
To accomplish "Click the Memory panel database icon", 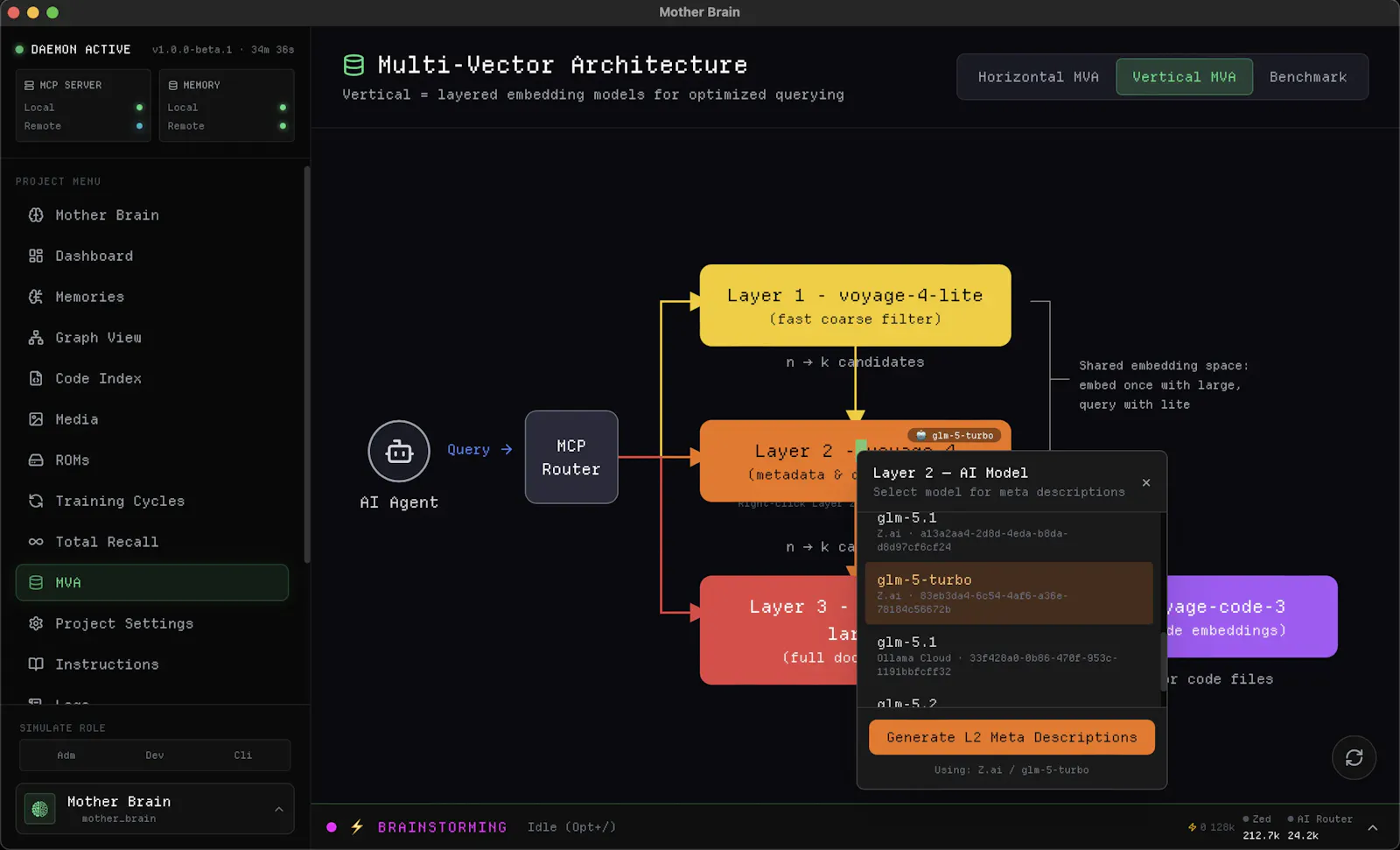I will point(173,86).
